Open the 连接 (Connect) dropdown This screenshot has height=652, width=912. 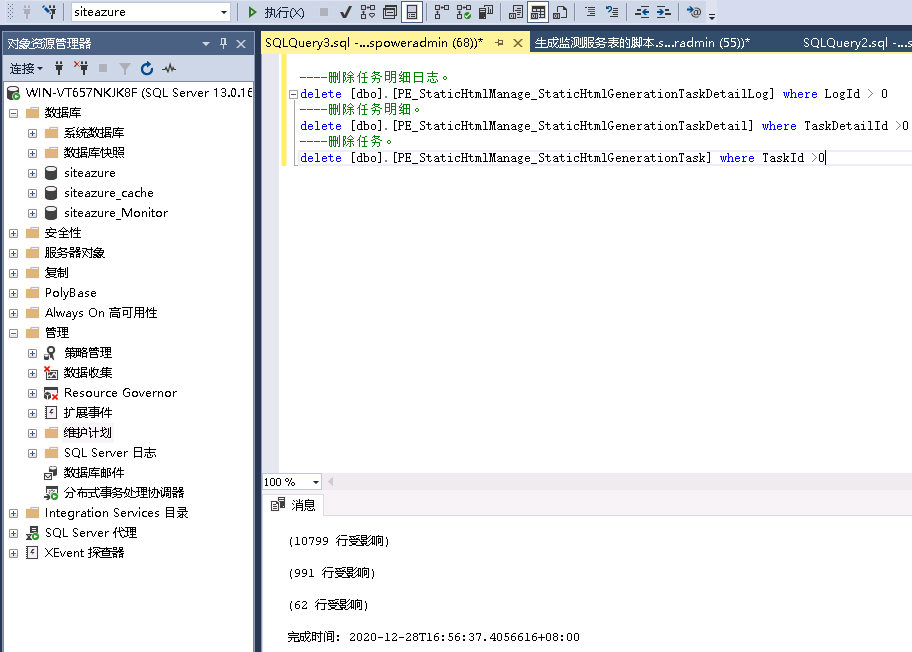pyautogui.click(x=26, y=68)
